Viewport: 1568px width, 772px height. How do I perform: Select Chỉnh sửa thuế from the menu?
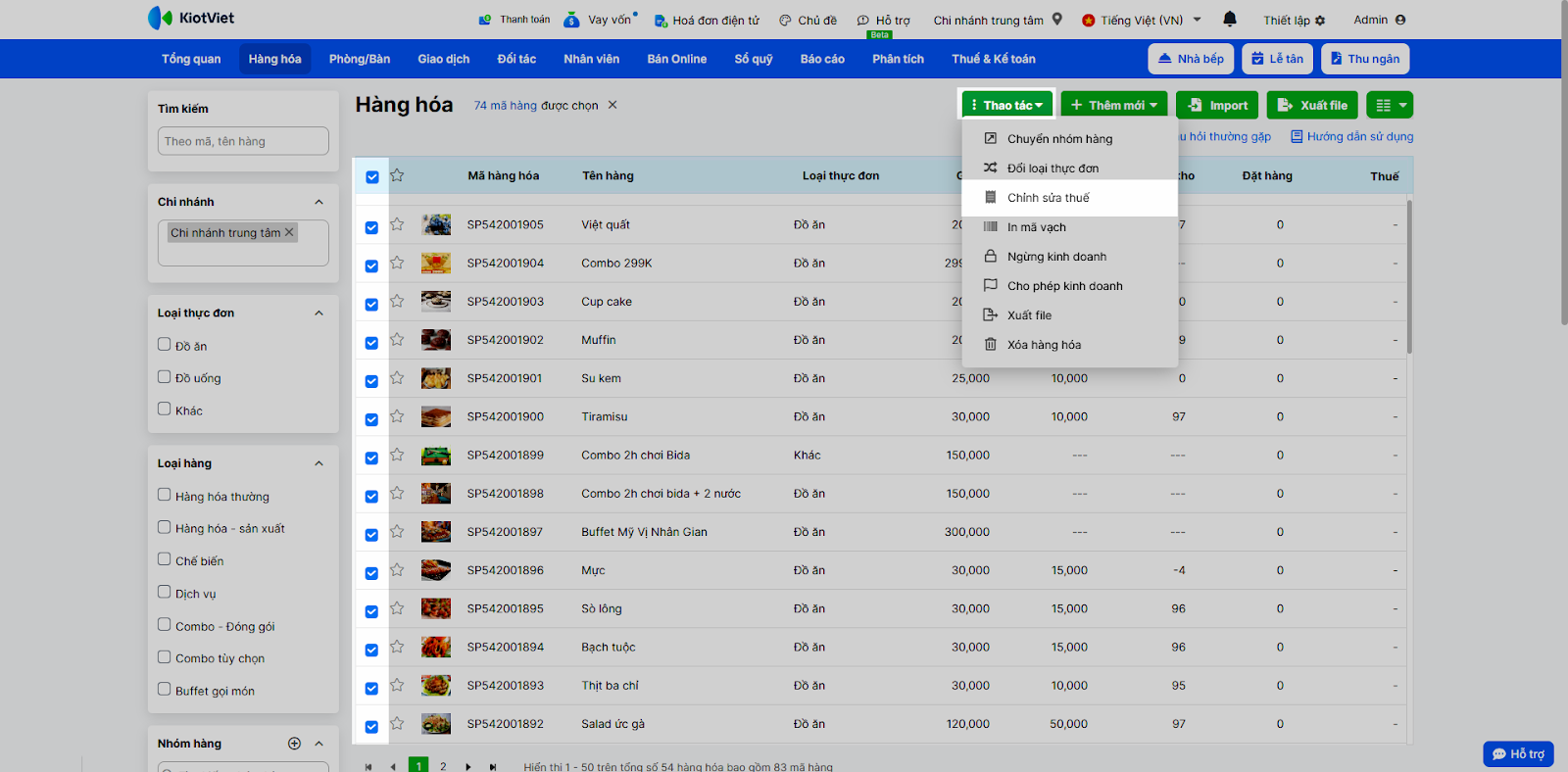pyautogui.click(x=1048, y=198)
